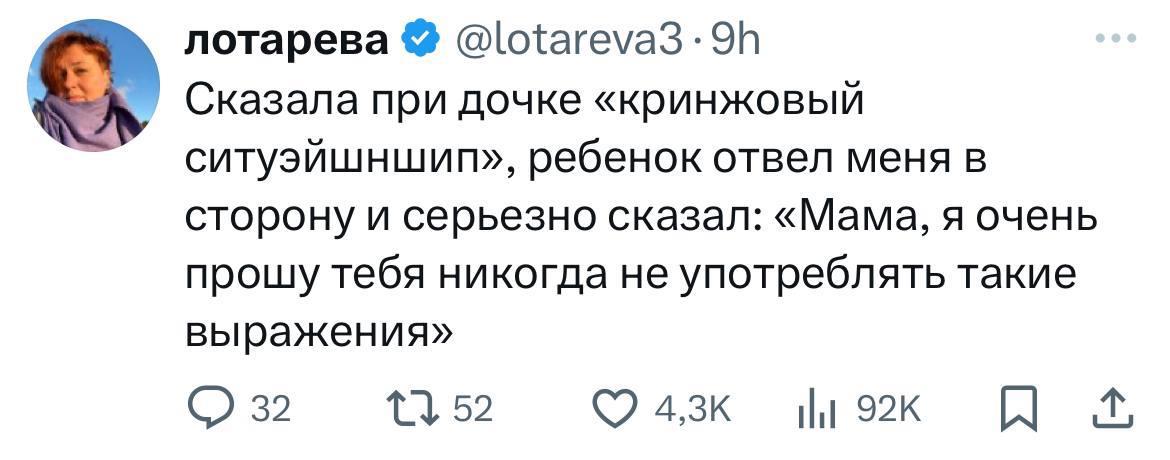1170x460 pixels.
Task: Share the tweet via the upload arrow icon
Action: [x=1114, y=409]
